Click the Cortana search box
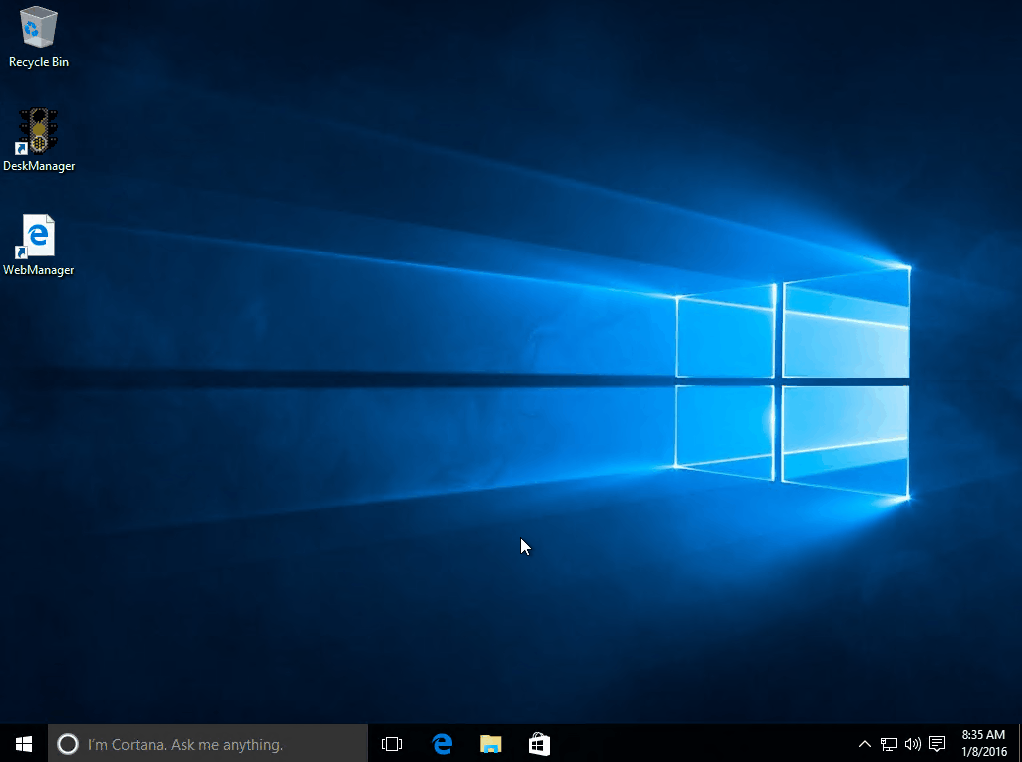Screen dimensions: 1022x762 [x=208, y=744]
